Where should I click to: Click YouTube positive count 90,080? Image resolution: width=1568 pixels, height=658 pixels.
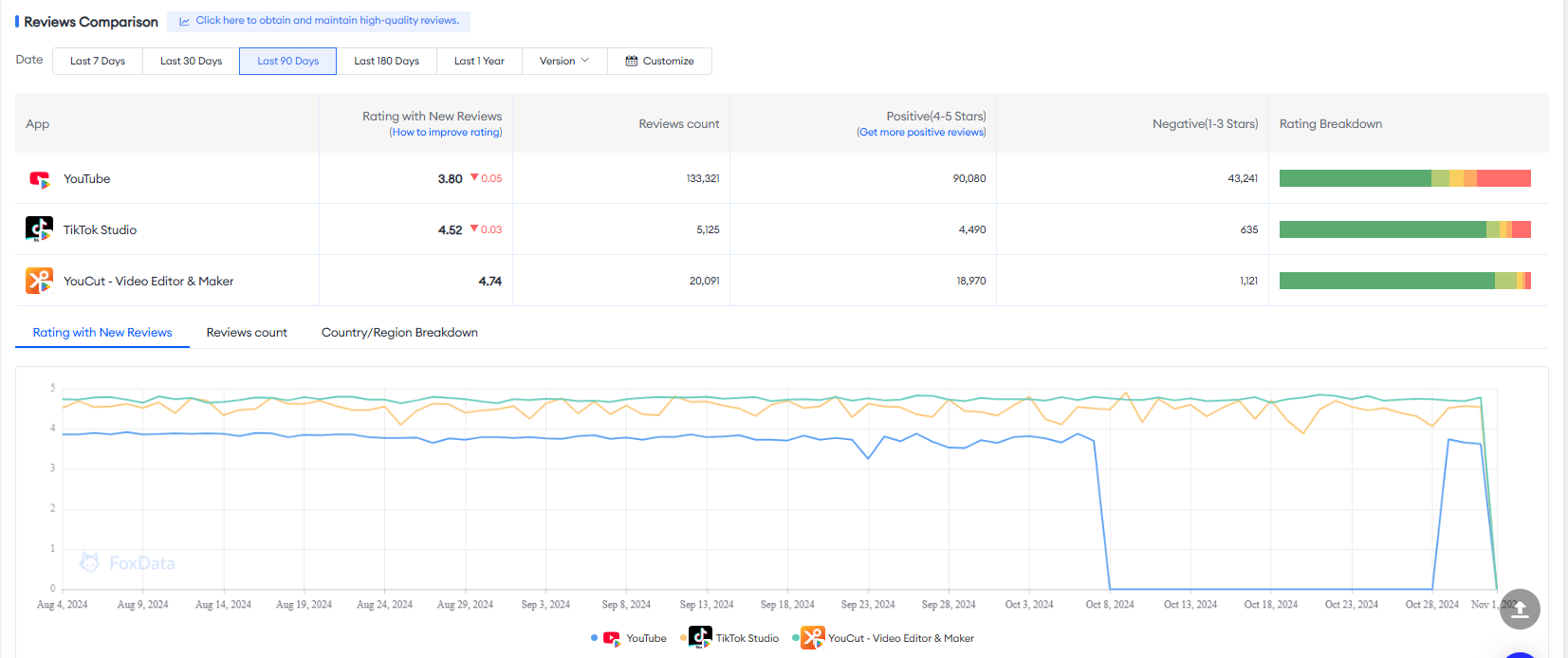pos(969,179)
